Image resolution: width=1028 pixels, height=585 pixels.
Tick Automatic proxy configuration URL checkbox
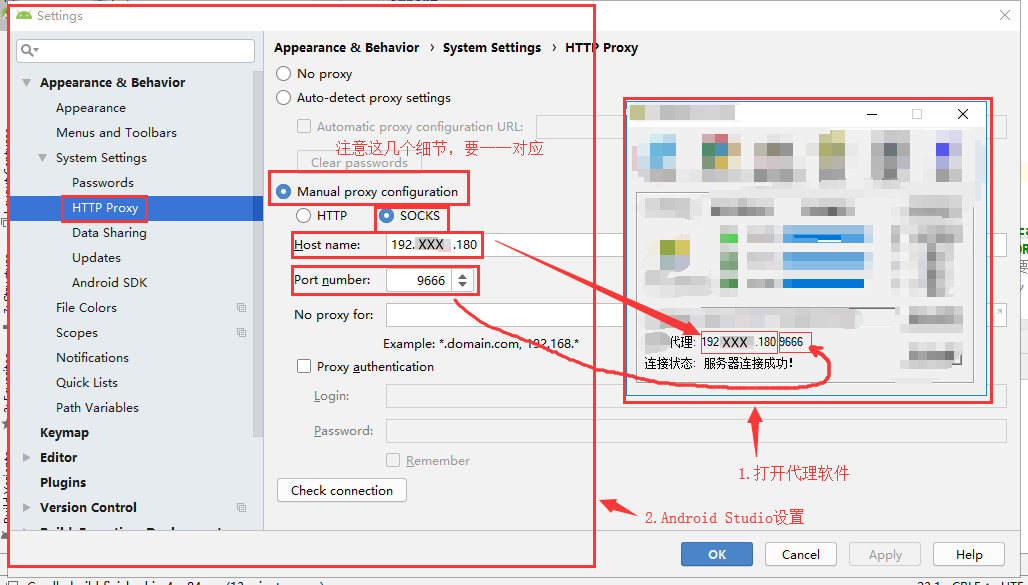coord(304,126)
